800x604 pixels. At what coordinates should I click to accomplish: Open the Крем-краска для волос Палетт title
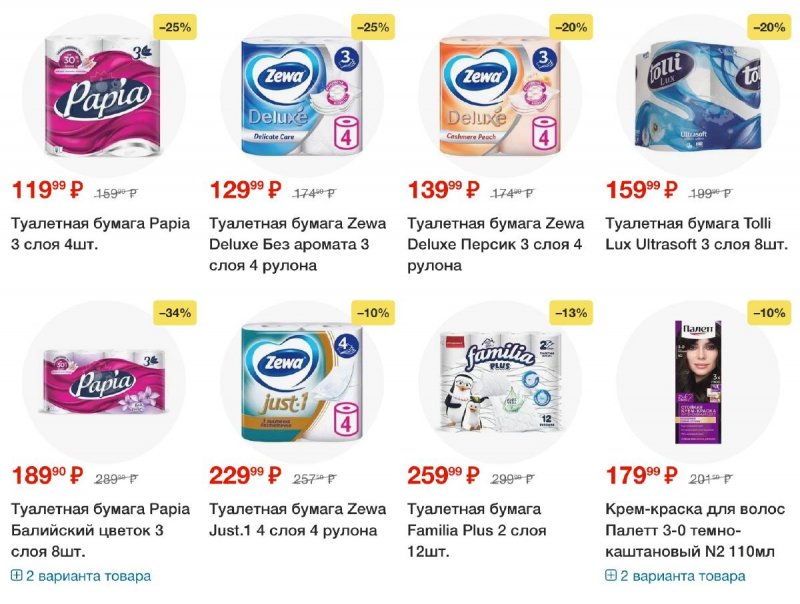point(695,531)
